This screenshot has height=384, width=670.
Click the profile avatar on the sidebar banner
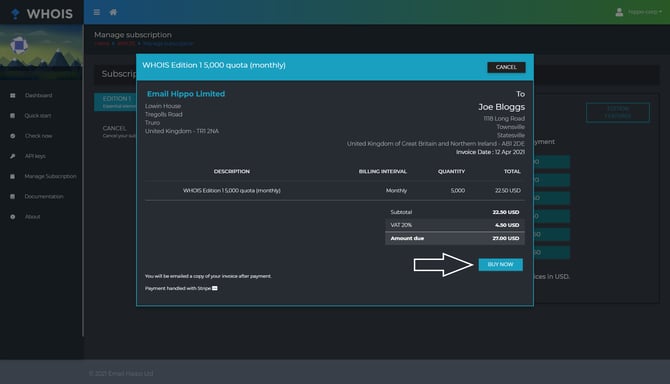pyautogui.click(x=19, y=45)
